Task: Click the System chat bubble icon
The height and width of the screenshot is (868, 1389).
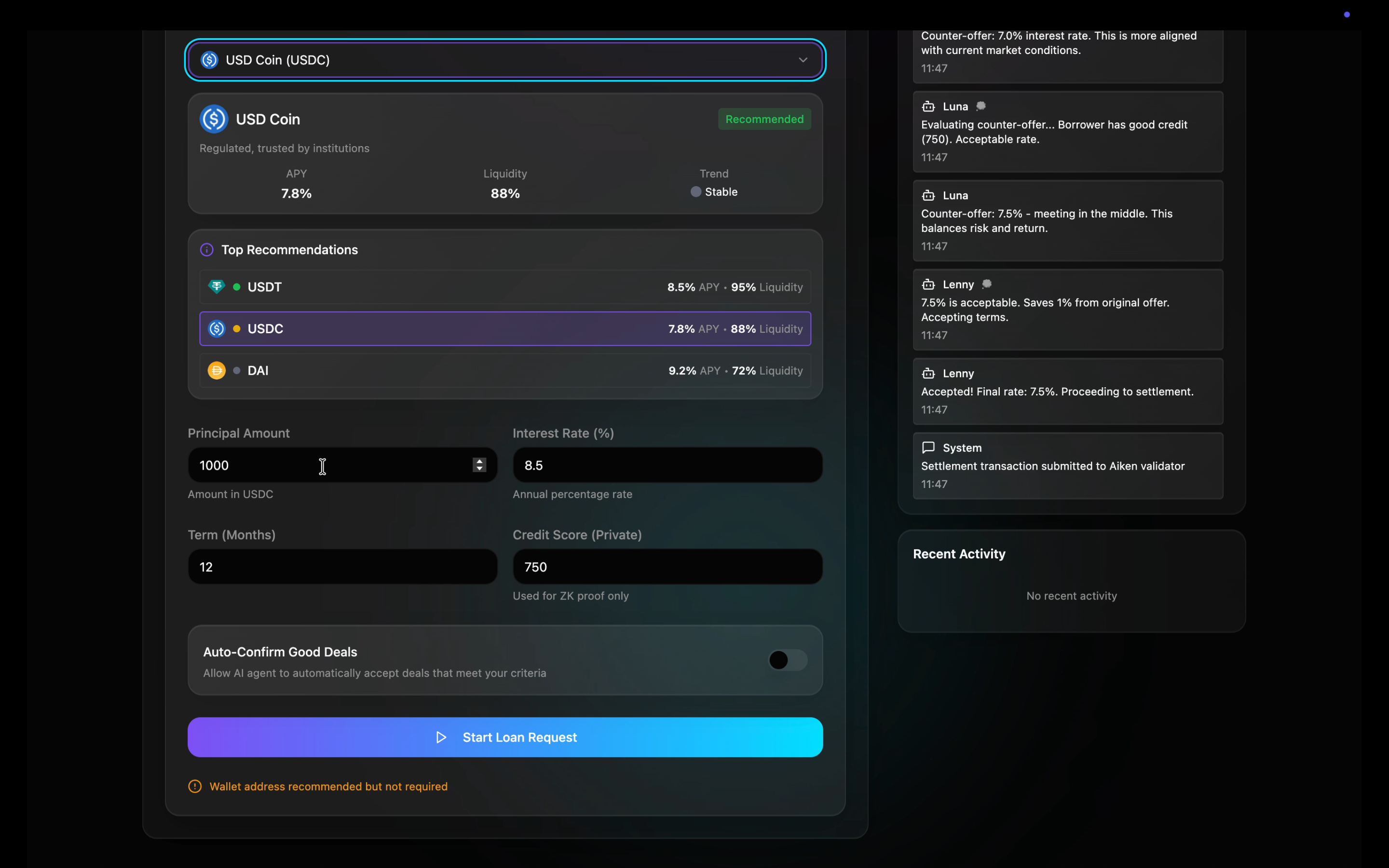Action: [928, 447]
